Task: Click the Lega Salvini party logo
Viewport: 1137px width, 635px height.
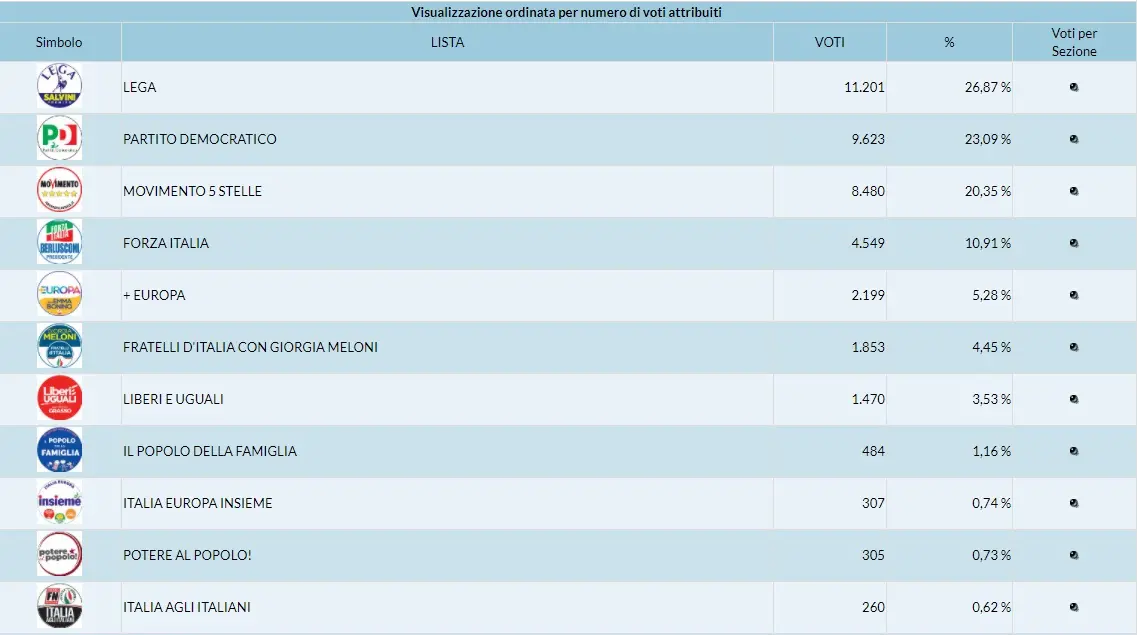Action: [59, 86]
